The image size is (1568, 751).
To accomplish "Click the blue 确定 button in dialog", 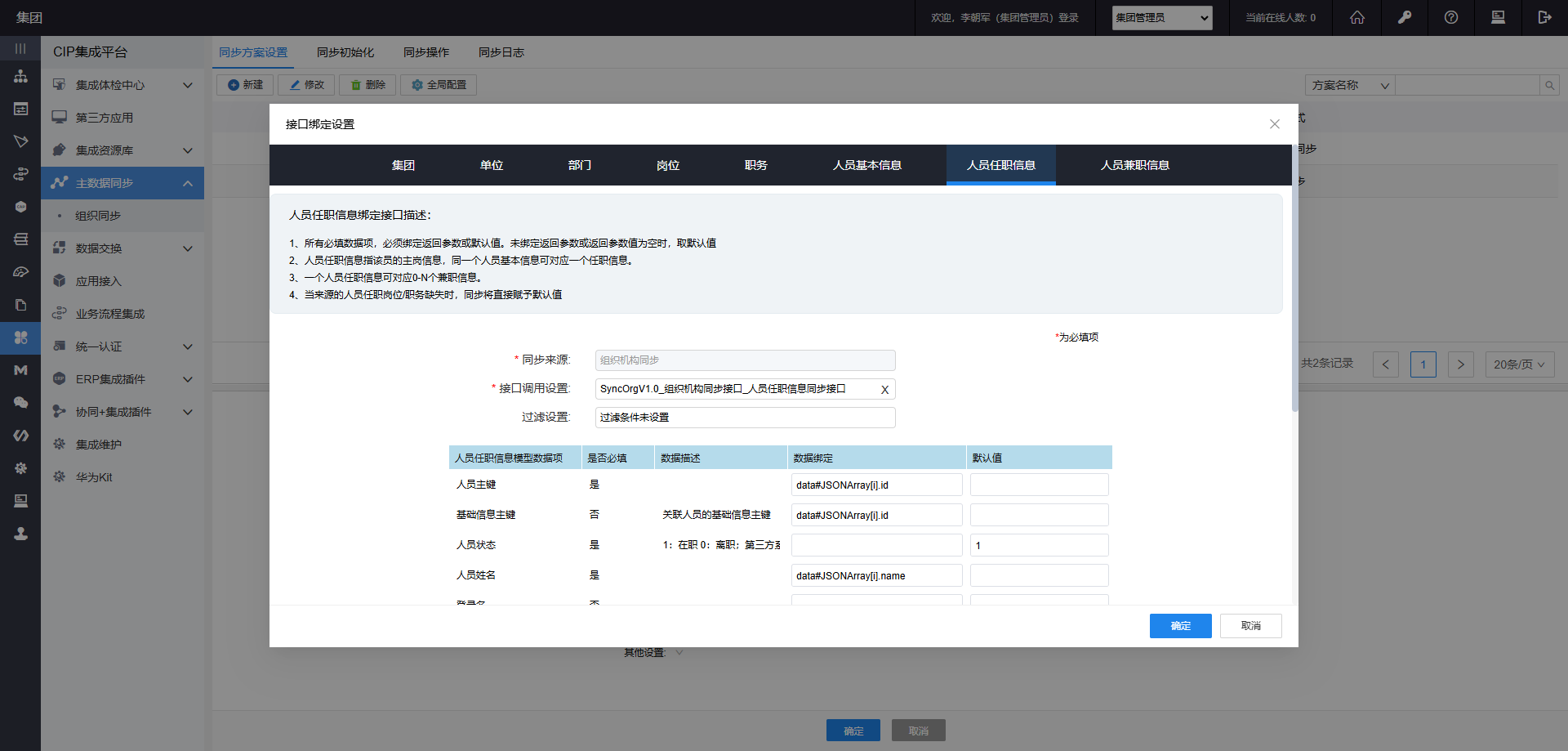I will [1180, 626].
